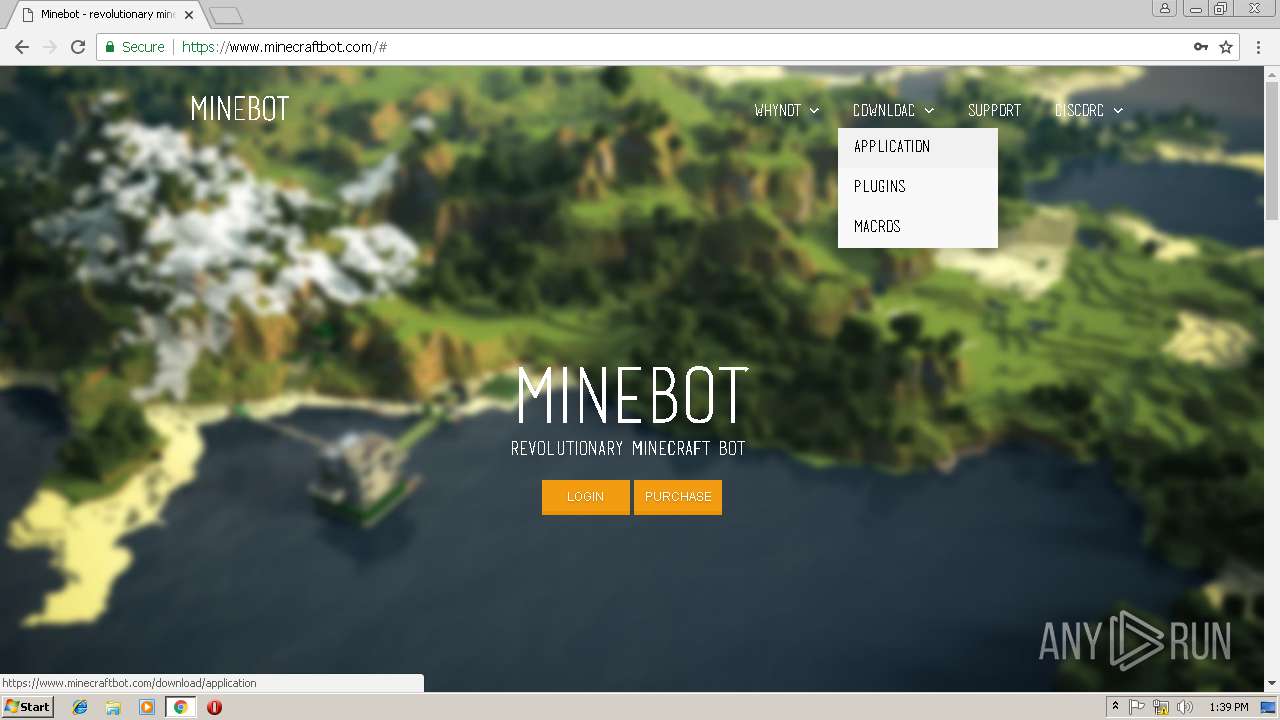Screen dimensions: 1280x720
Task: Click the green Secure padlock icon
Action: click(110, 47)
